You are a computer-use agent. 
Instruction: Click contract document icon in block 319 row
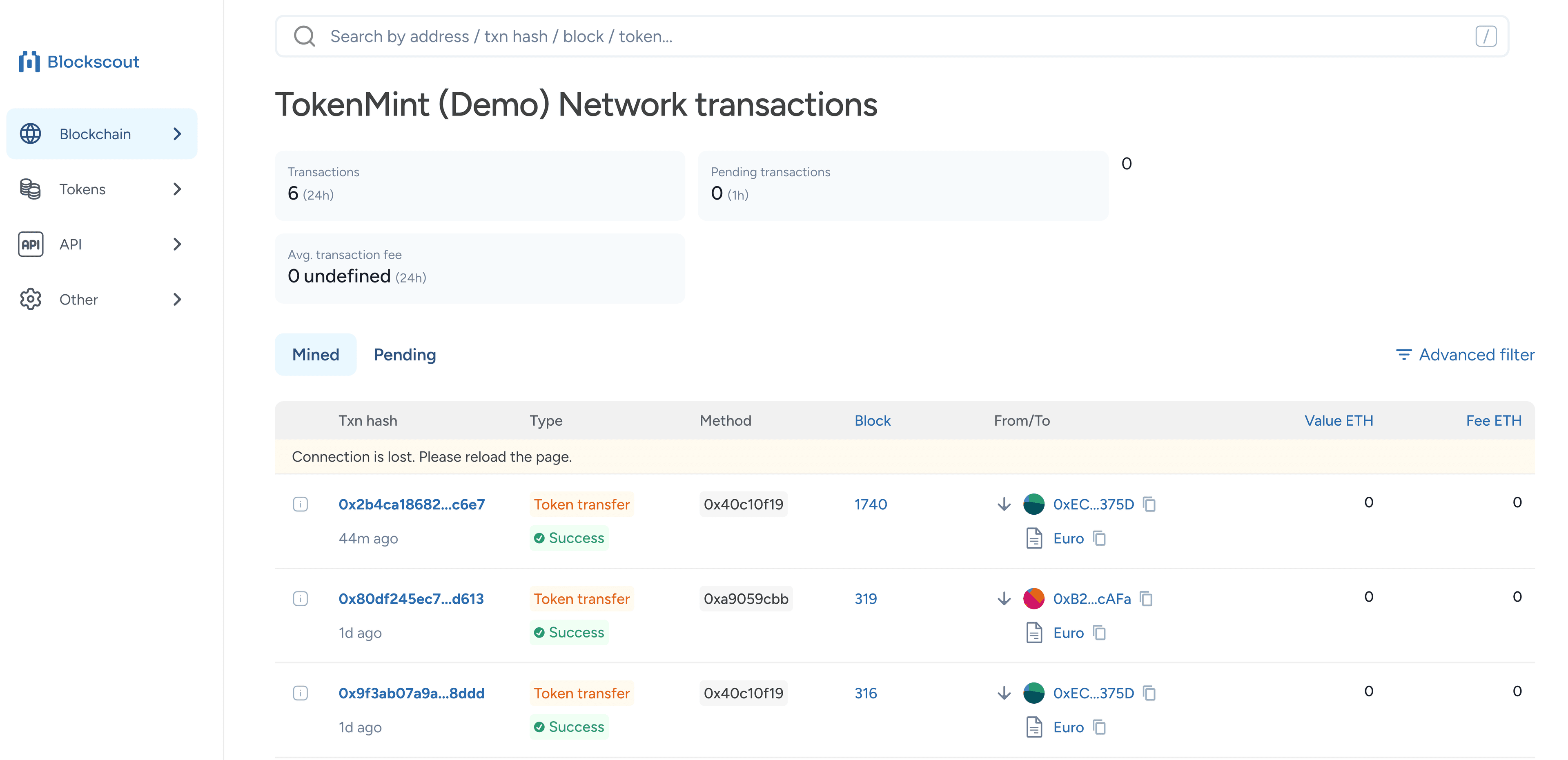[x=1034, y=633]
